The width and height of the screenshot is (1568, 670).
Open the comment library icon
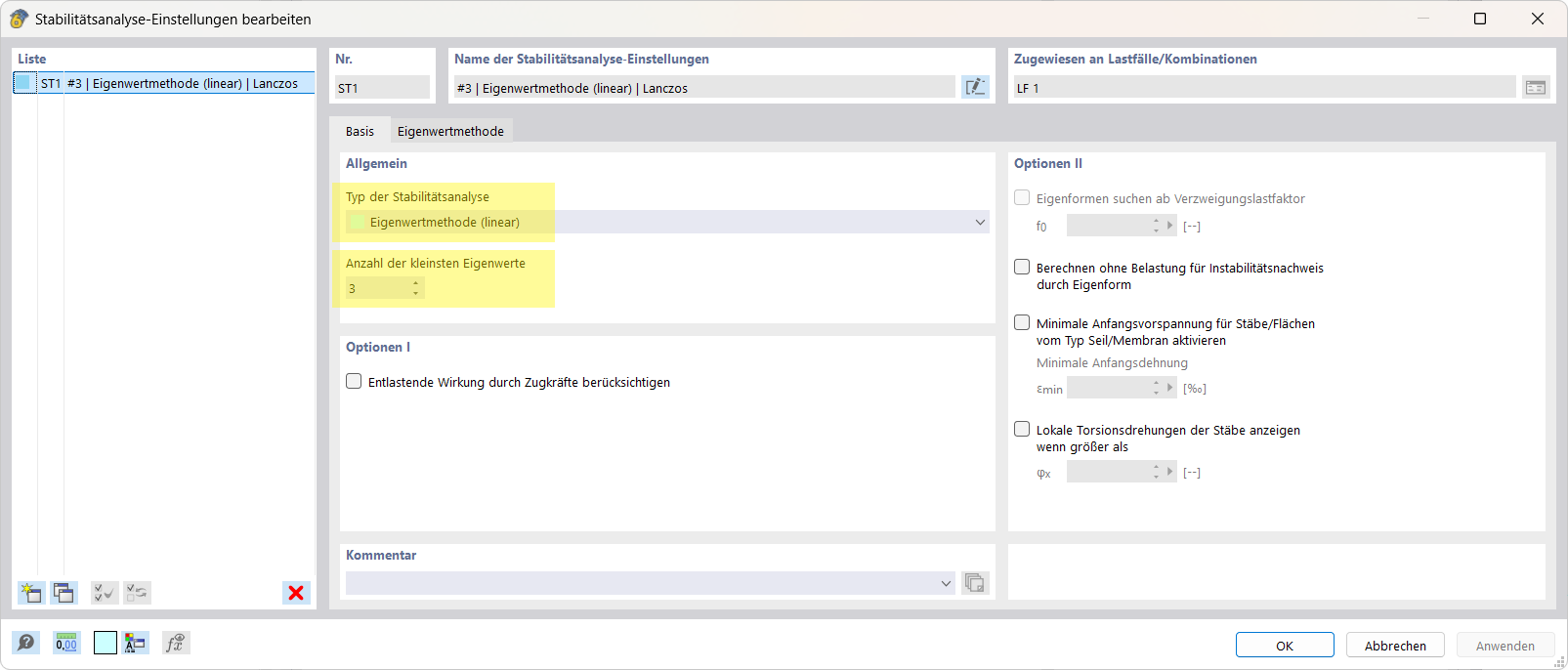click(x=975, y=583)
